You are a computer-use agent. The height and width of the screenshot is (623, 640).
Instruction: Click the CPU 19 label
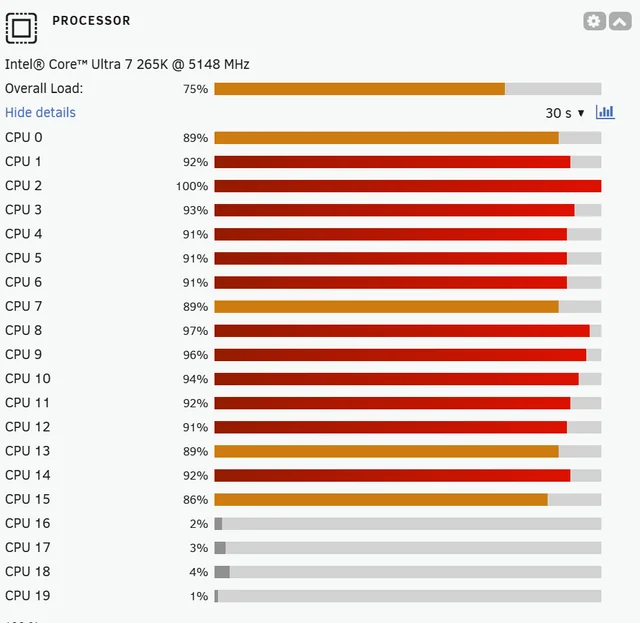pyautogui.click(x=27, y=596)
